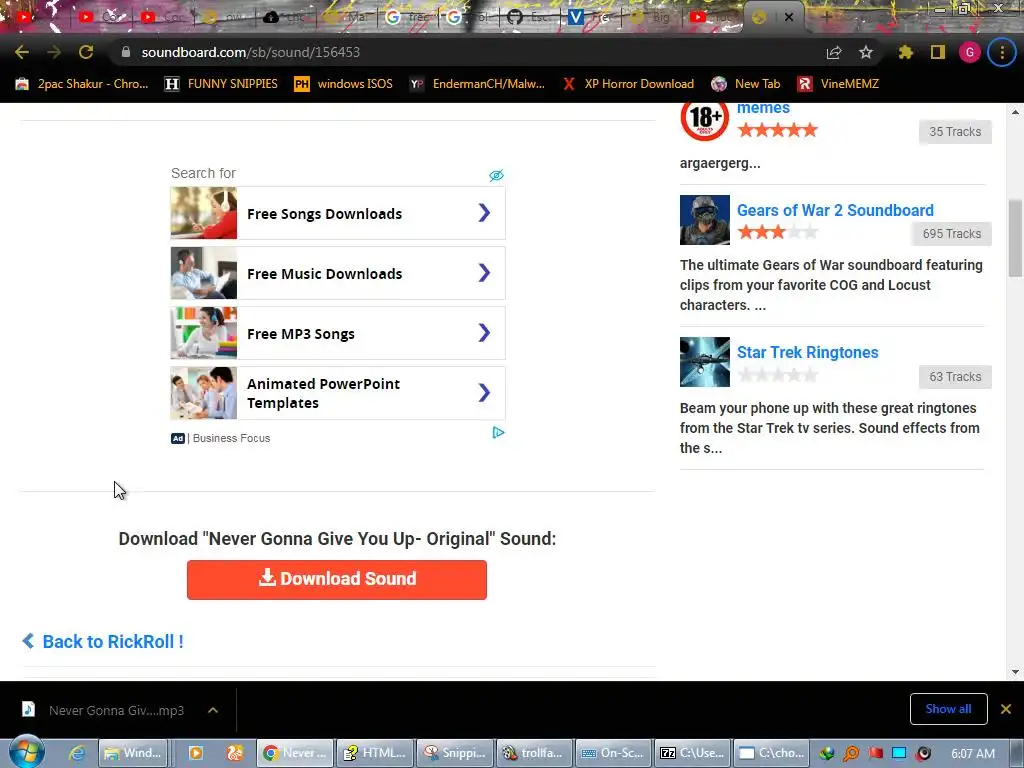The image size is (1024, 768).
Task: Click the Ad badge next to Business Focus
Action: pyautogui.click(x=178, y=438)
